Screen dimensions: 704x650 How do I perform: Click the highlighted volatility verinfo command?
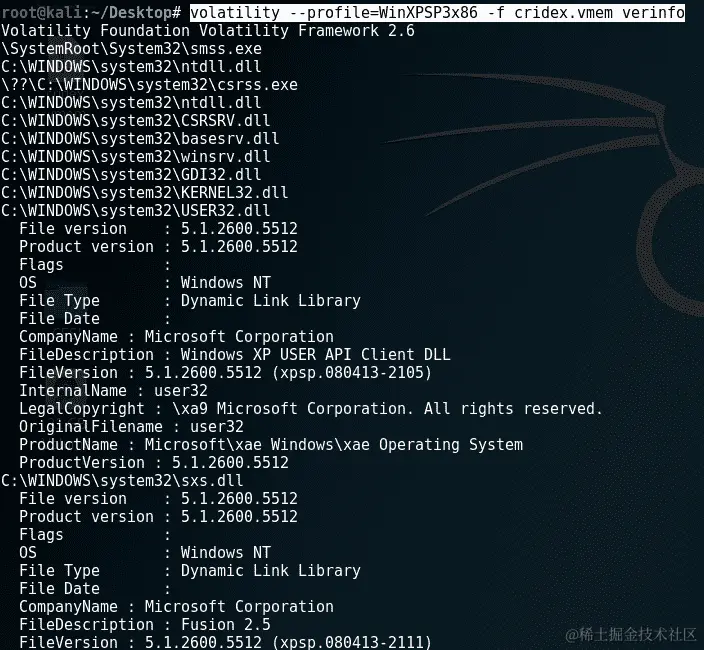pyautogui.click(x=437, y=12)
